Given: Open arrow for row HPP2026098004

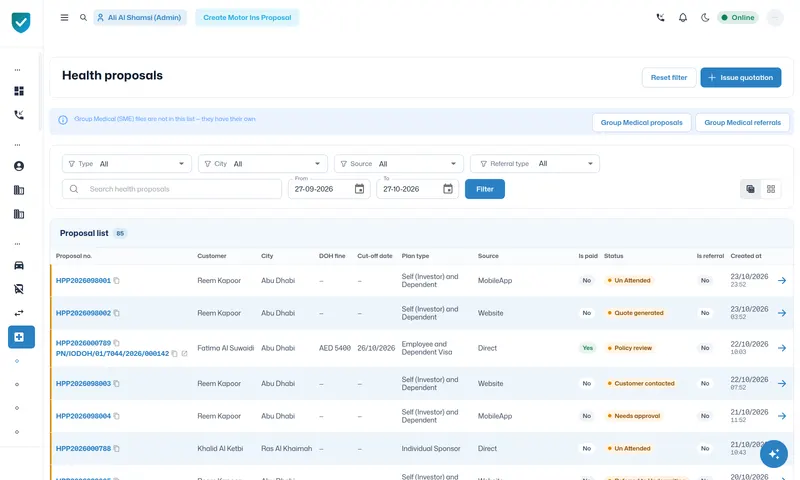Looking at the screenshot, I should click(782, 416).
